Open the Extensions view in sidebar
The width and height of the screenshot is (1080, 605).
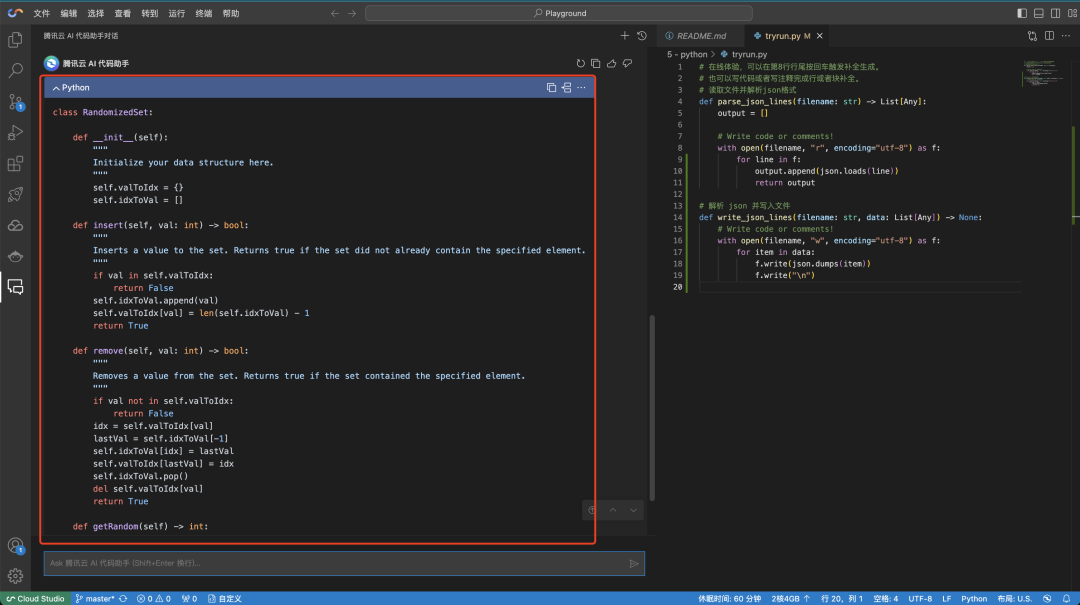click(15, 163)
